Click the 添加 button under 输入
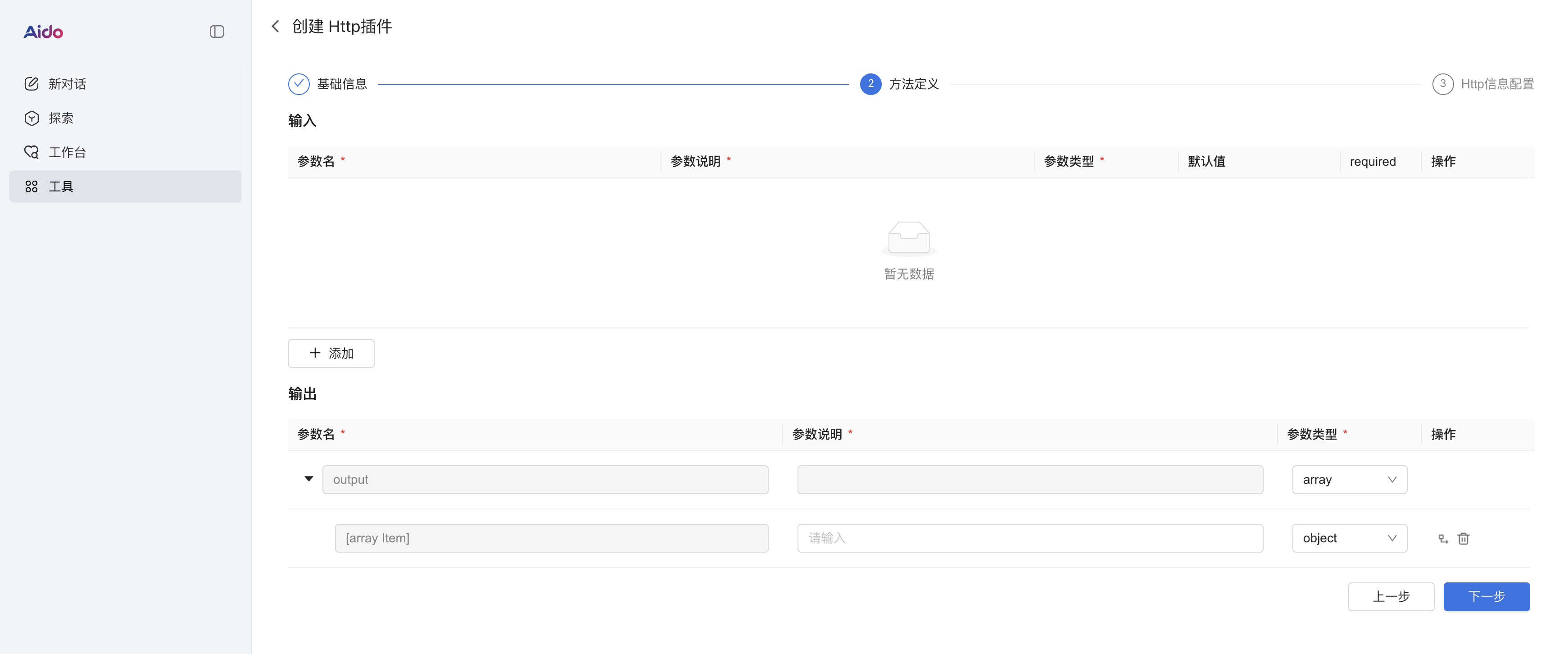Screen dimensions: 1568x654 (331, 353)
